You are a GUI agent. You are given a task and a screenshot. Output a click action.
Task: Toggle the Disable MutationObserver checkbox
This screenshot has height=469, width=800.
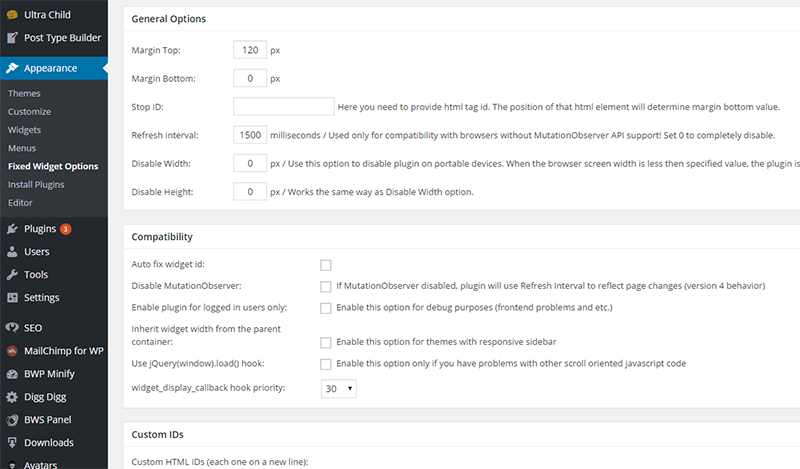326,287
